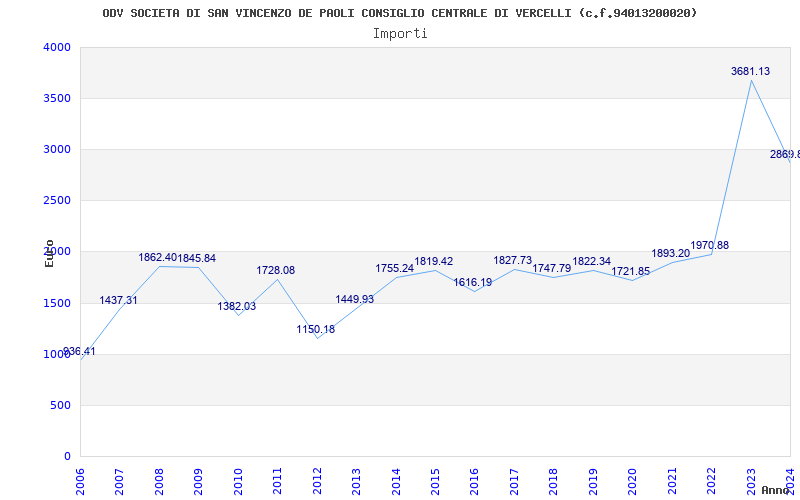Click the 2021 x-axis year label
Image resolution: width=800 pixels, height=500 pixels.
pyautogui.click(x=672, y=482)
